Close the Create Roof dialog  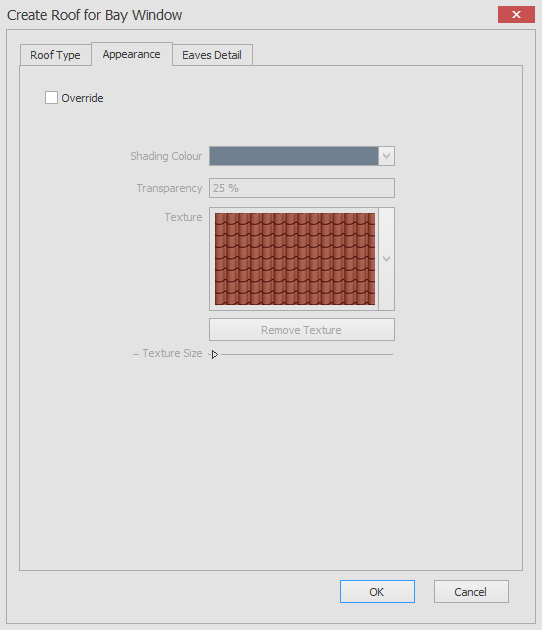[x=516, y=15]
